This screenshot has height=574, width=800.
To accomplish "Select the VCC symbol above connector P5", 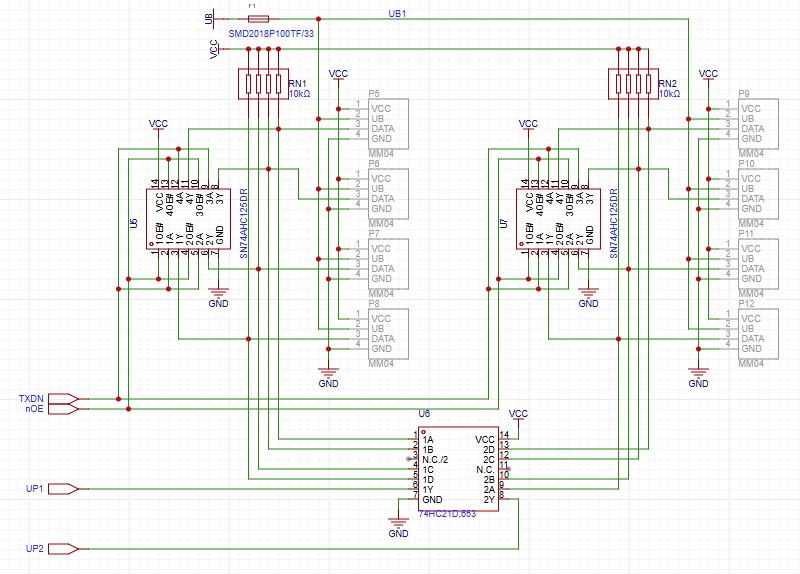I will [338, 77].
